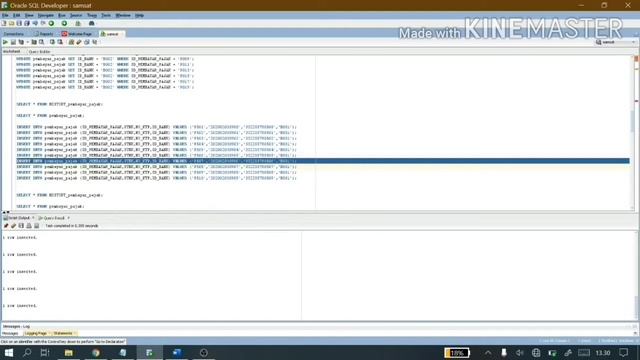Open Task View from the taskbar

[45, 353]
